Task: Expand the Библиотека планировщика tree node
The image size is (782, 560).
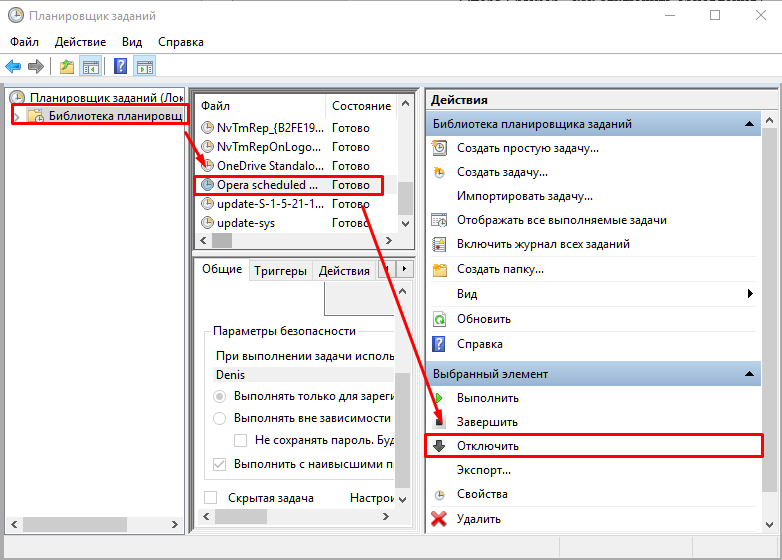Action: coord(16,117)
